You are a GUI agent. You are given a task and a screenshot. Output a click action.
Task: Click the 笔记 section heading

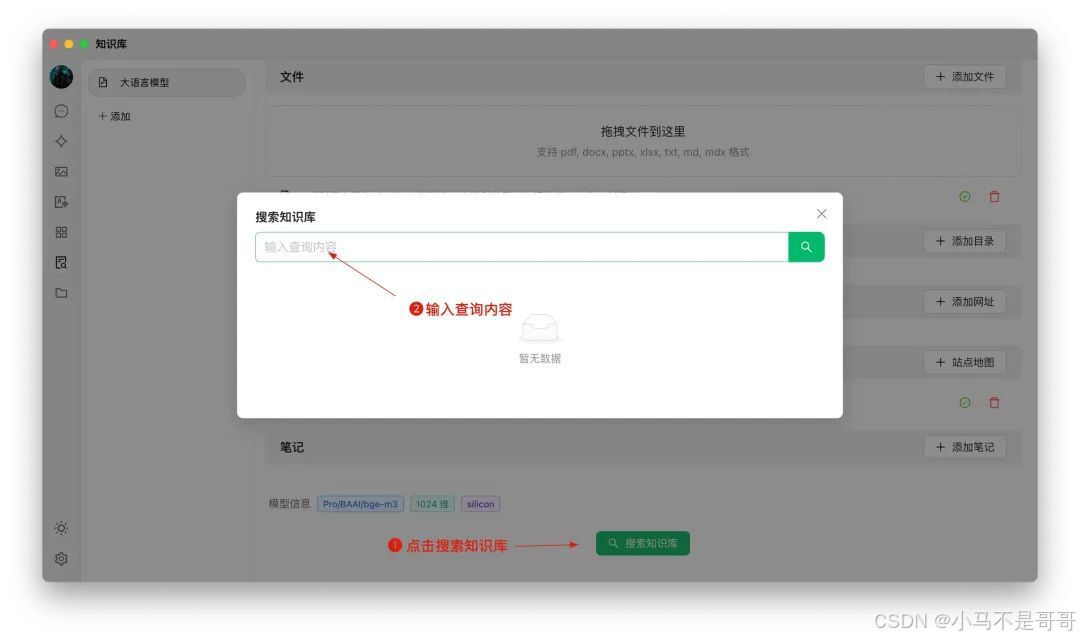pos(291,447)
